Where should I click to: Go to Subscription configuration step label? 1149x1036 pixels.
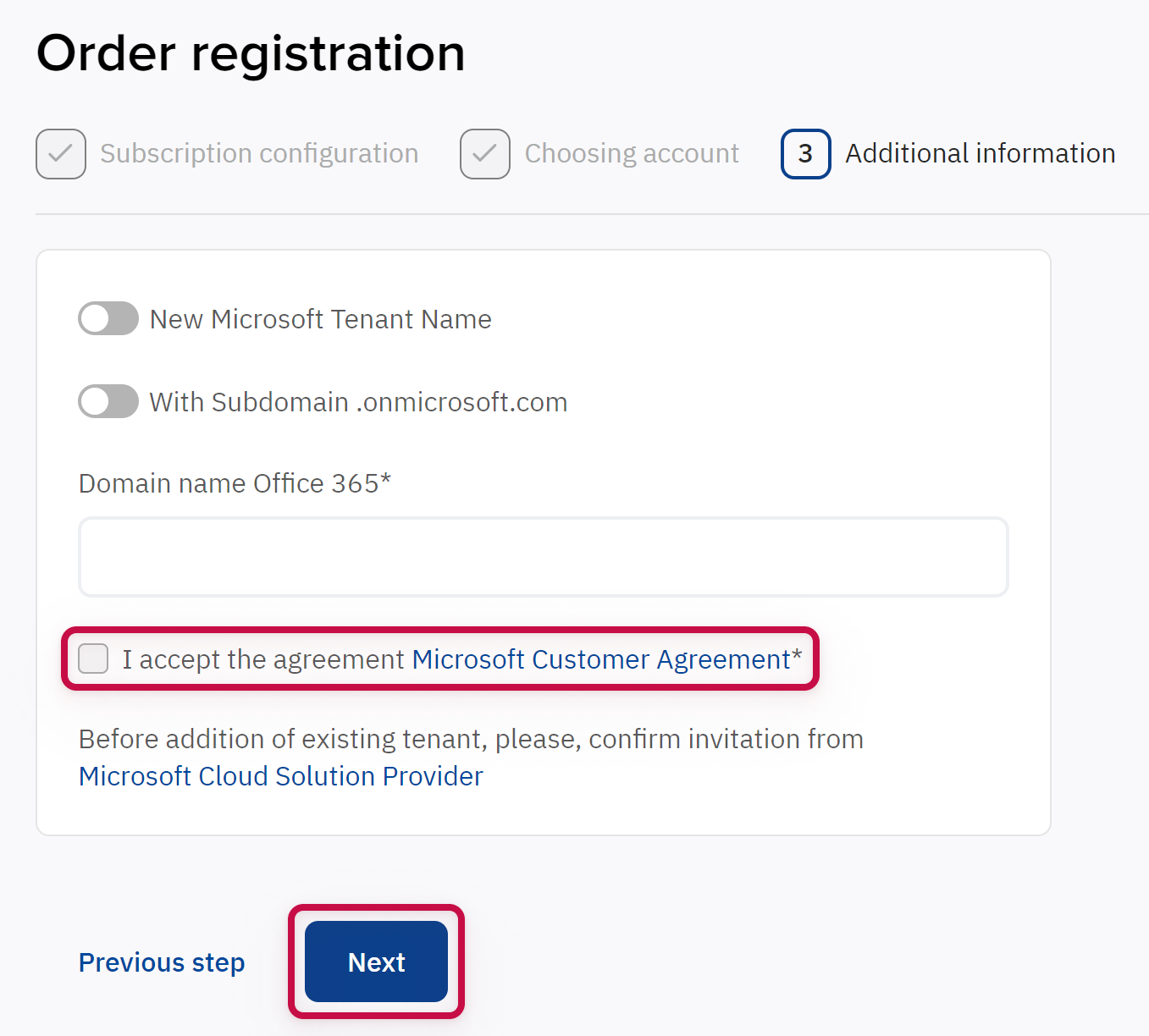(259, 154)
